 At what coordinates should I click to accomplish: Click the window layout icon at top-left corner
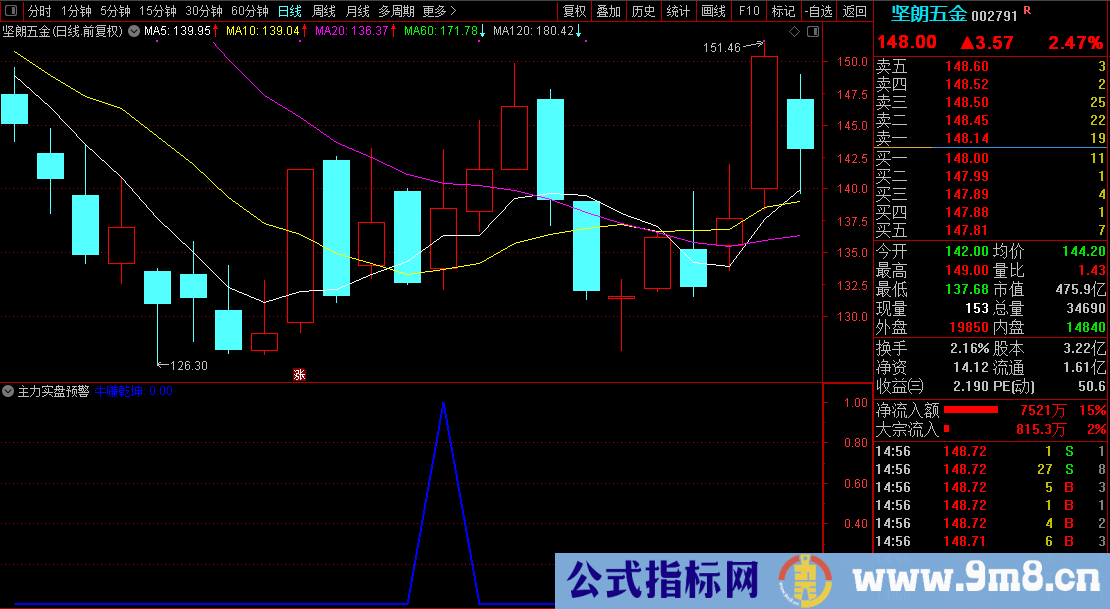pyautogui.click(x=11, y=11)
